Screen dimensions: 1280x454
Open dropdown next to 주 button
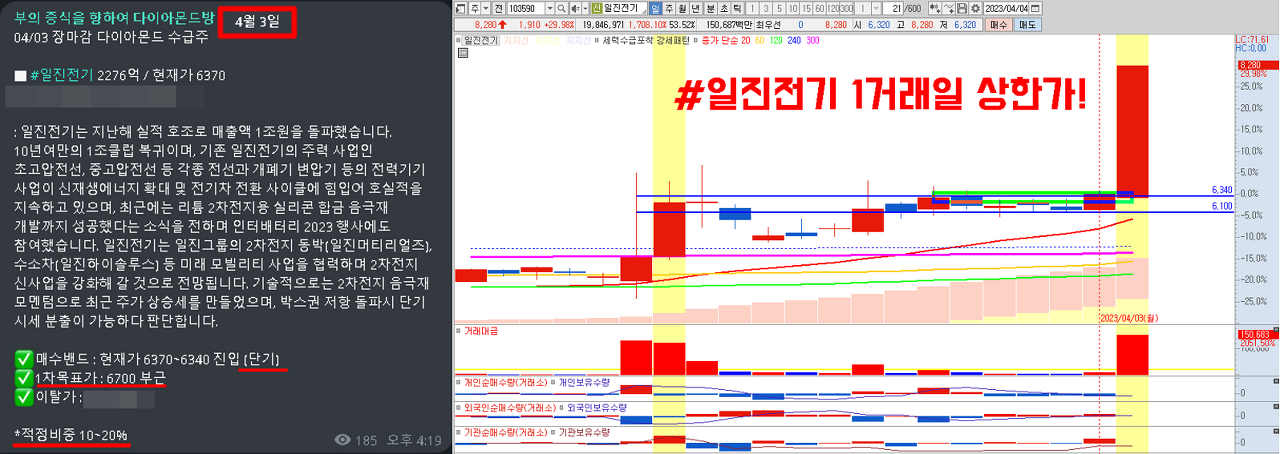(x=486, y=8)
